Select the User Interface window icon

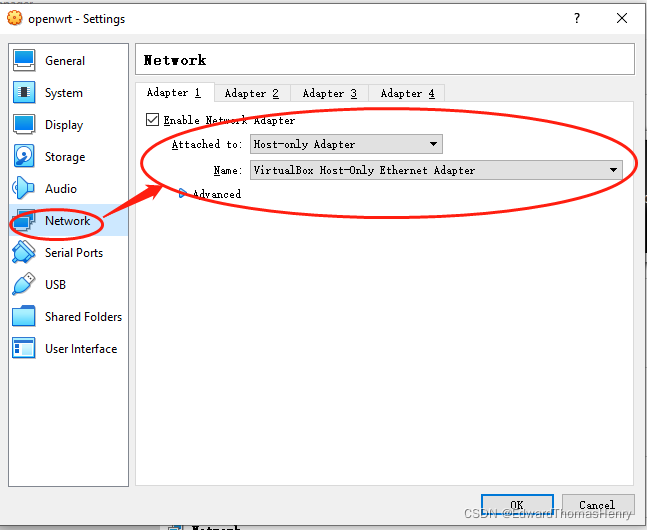[24, 348]
